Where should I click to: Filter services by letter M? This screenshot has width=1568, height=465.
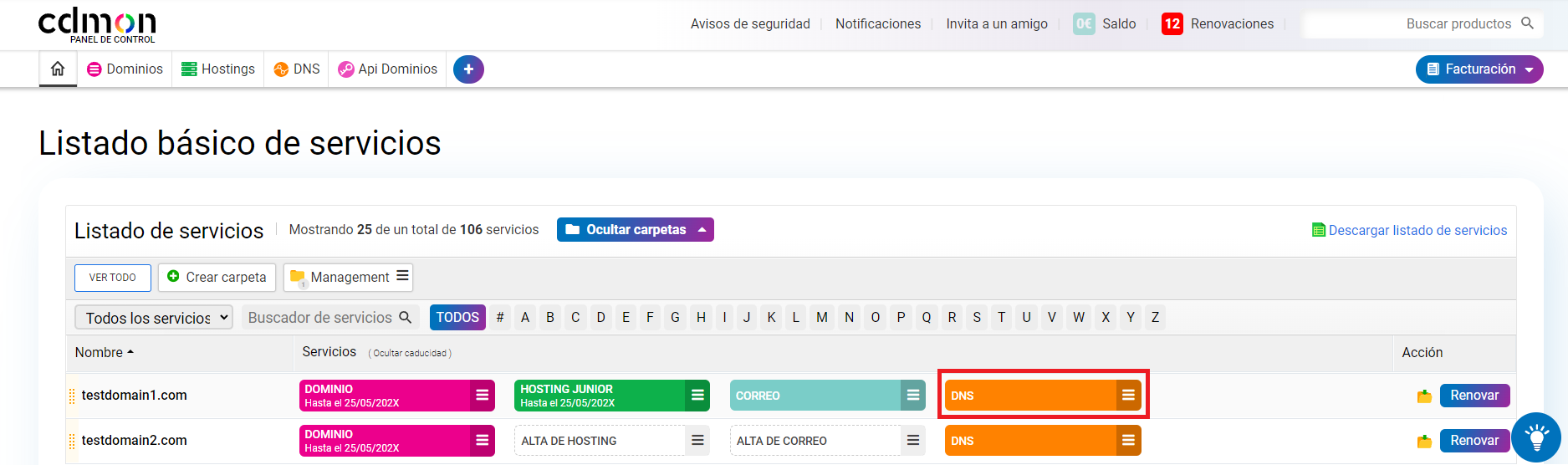(x=822, y=318)
